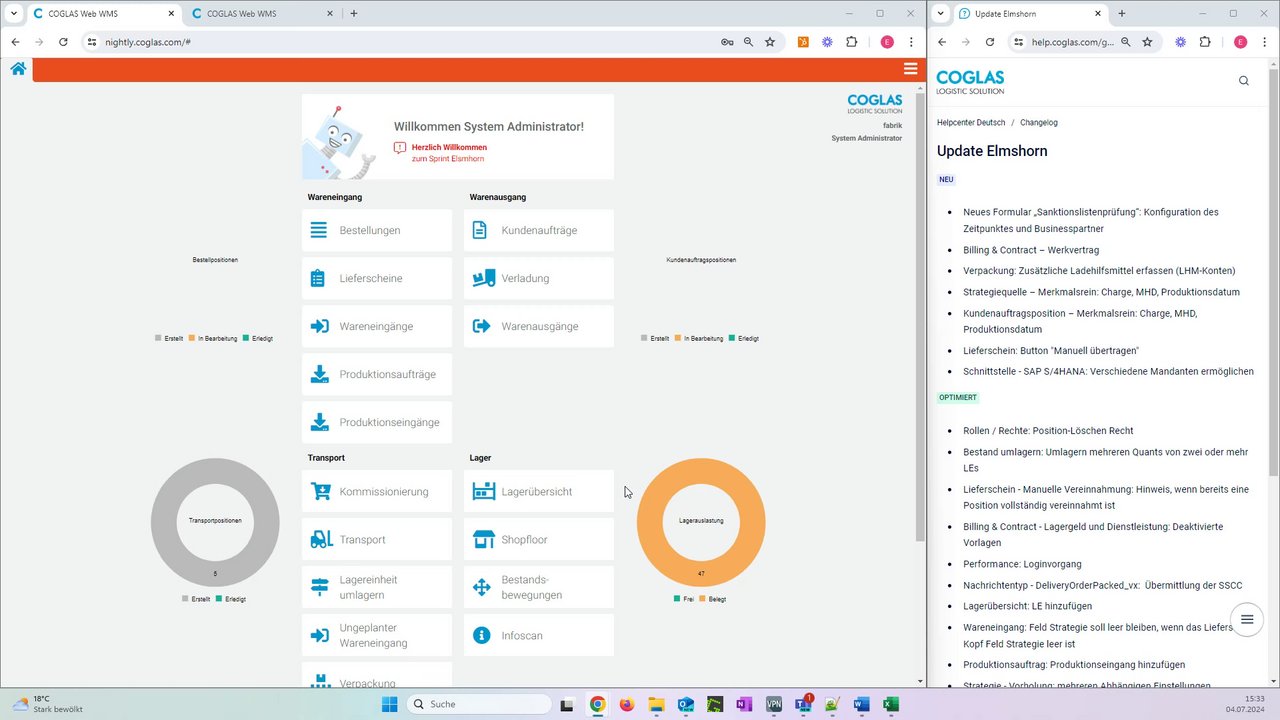The height and width of the screenshot is (720, 1280).
Task: Open the Windows Start menu
Action: pos(389,704)
